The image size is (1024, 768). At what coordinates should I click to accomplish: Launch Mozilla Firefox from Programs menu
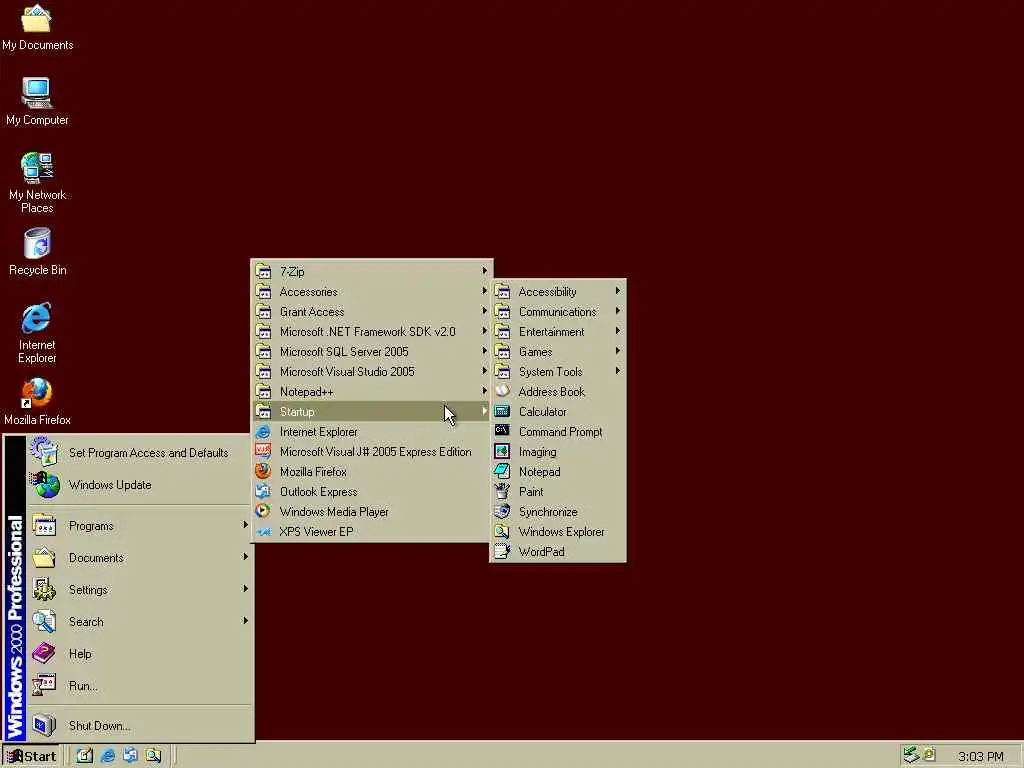click(x=372, y=472)
